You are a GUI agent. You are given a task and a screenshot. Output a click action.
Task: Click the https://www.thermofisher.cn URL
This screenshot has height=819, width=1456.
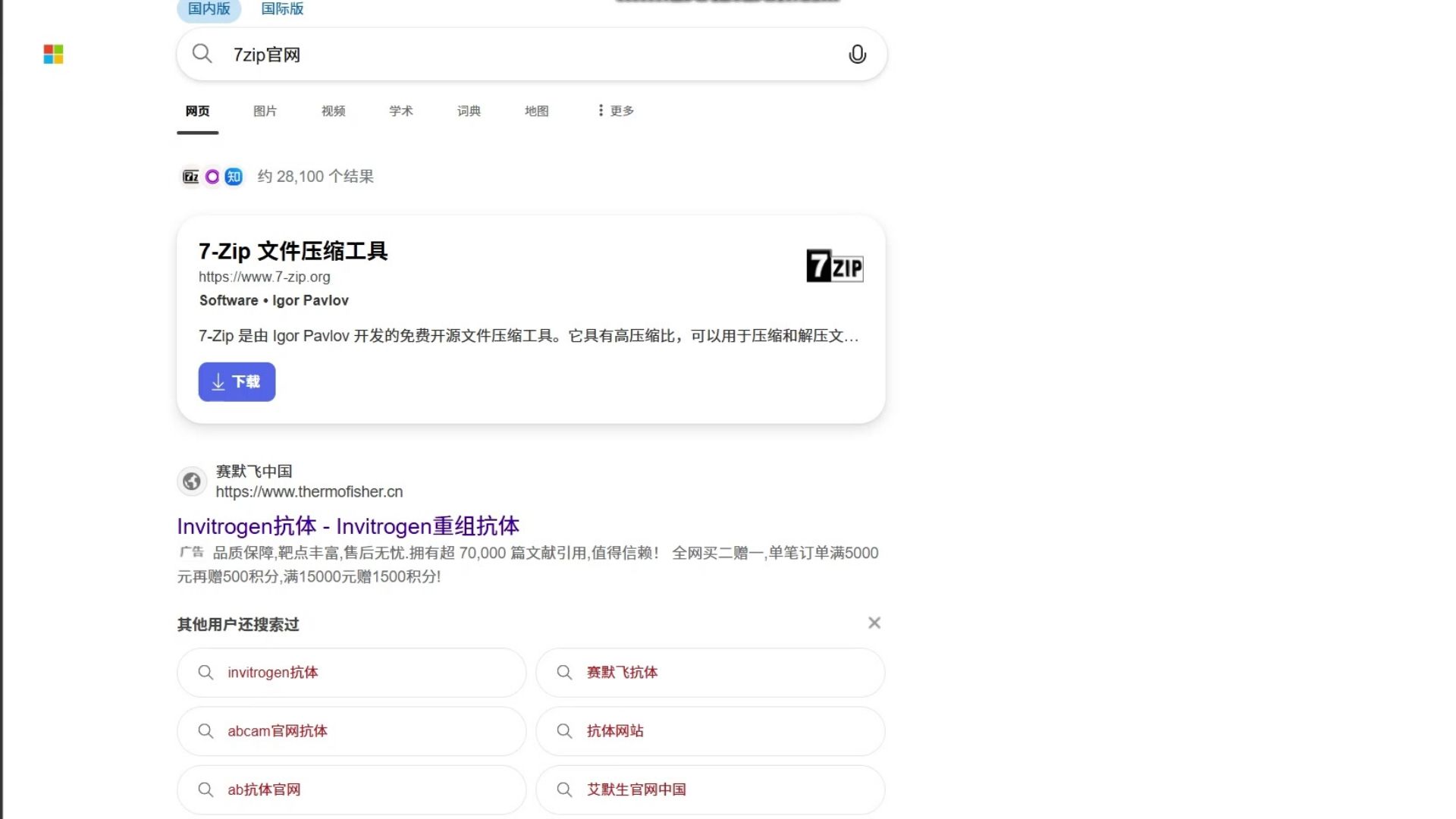(309, 491)
